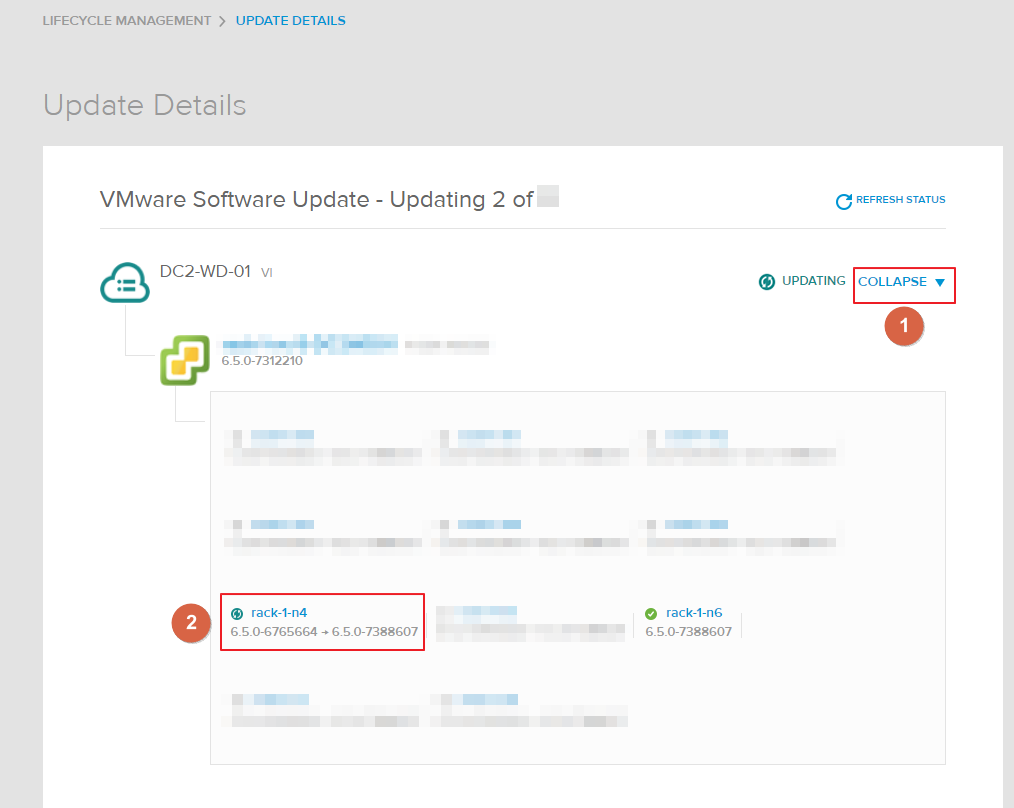Viewport: 1014px width, 808px height.
Task: Open the rack-1-n6 host link
Action: (693, 613)
